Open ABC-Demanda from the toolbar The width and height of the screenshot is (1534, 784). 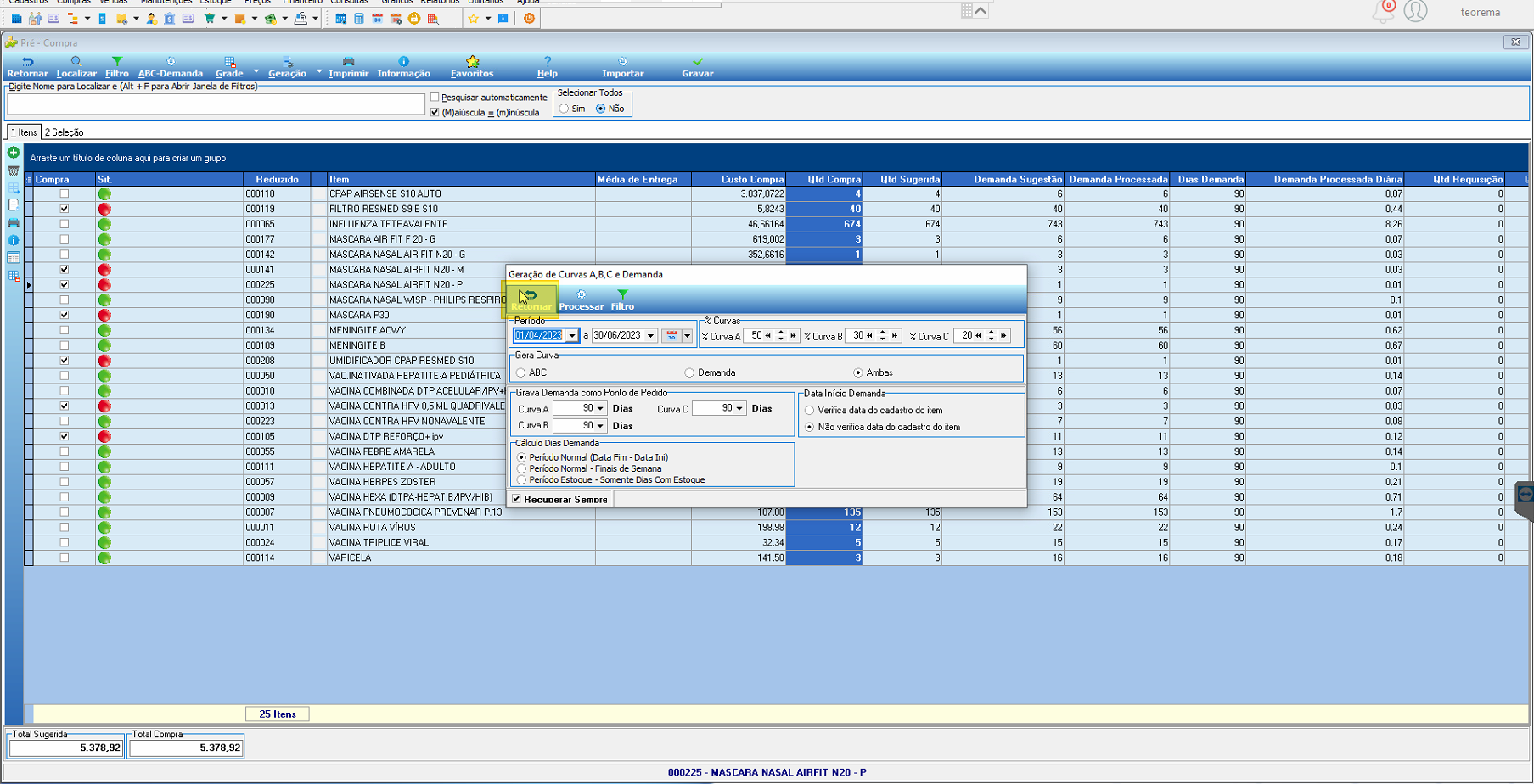point(171,67)
